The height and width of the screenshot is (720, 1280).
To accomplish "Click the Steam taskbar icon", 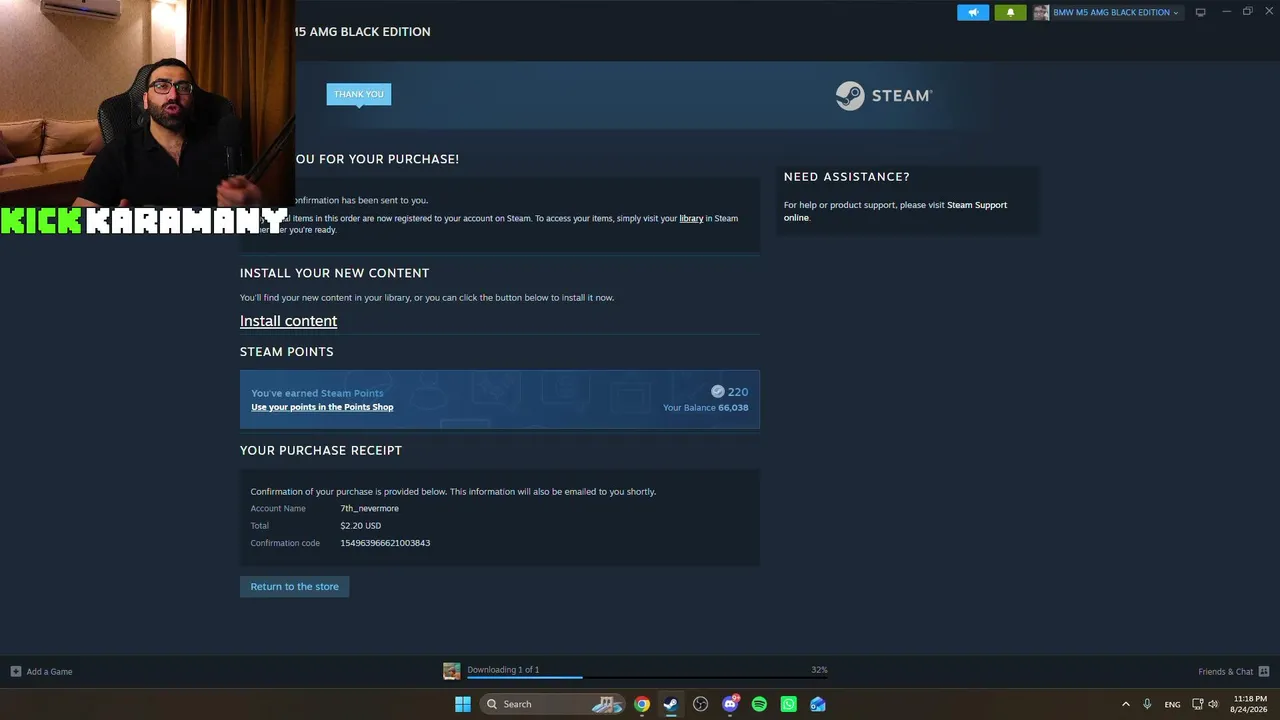I will [x=671, y=704].
